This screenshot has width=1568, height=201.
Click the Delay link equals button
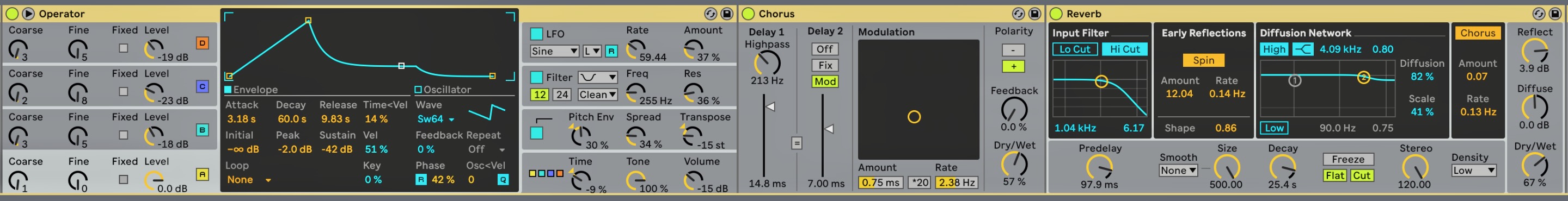click(x=797, y=143)
